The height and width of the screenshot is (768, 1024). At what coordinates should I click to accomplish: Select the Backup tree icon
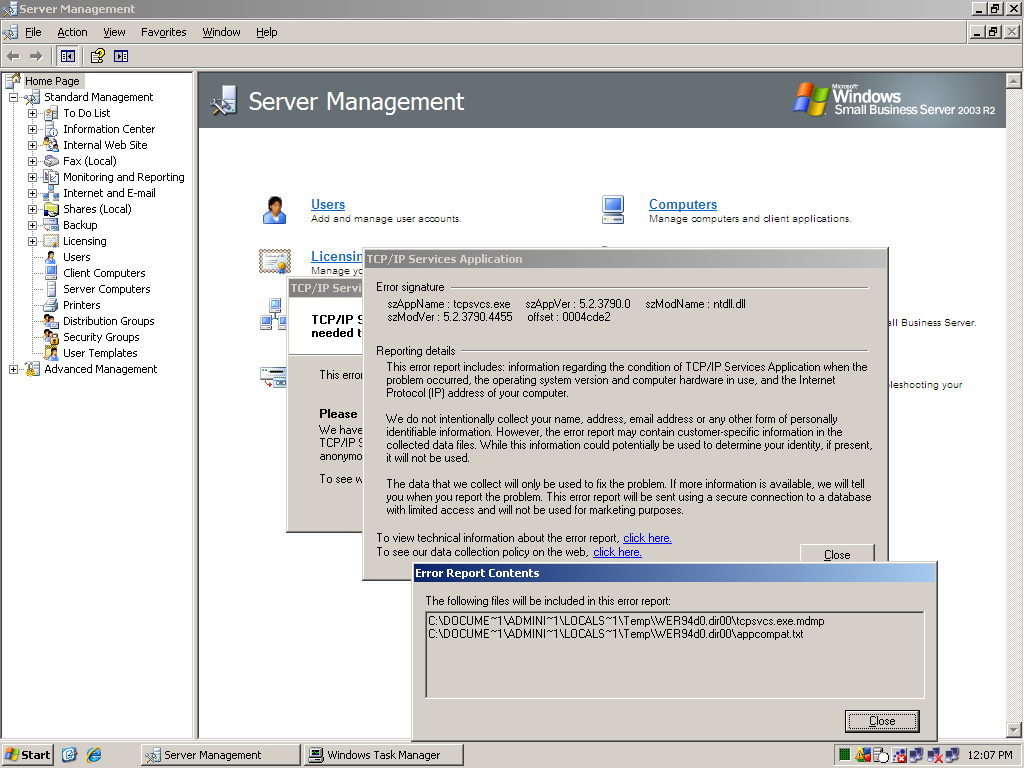(51, 225)
